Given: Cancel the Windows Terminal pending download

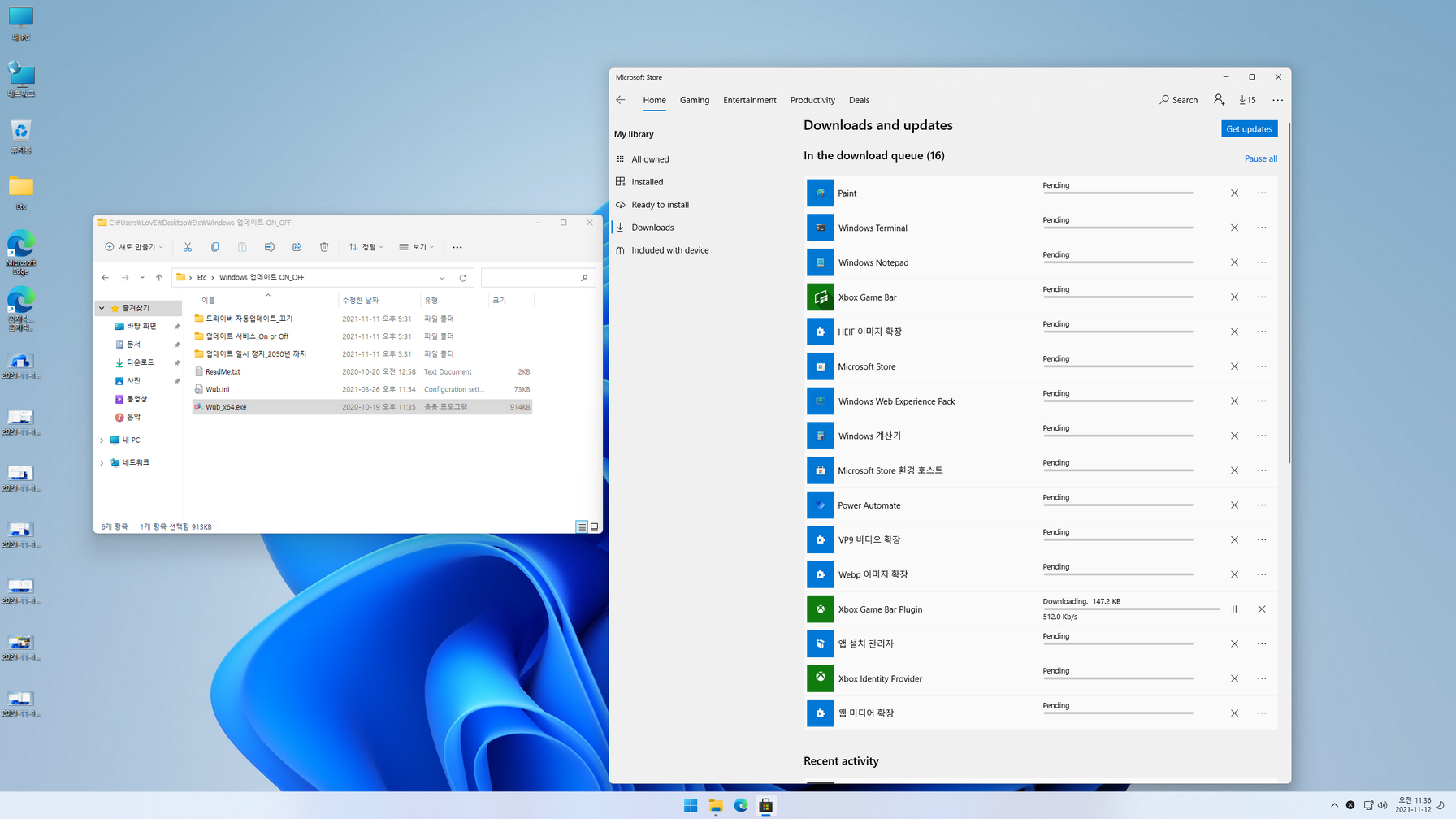Looking at the screenshot, I should (1234, 227).
